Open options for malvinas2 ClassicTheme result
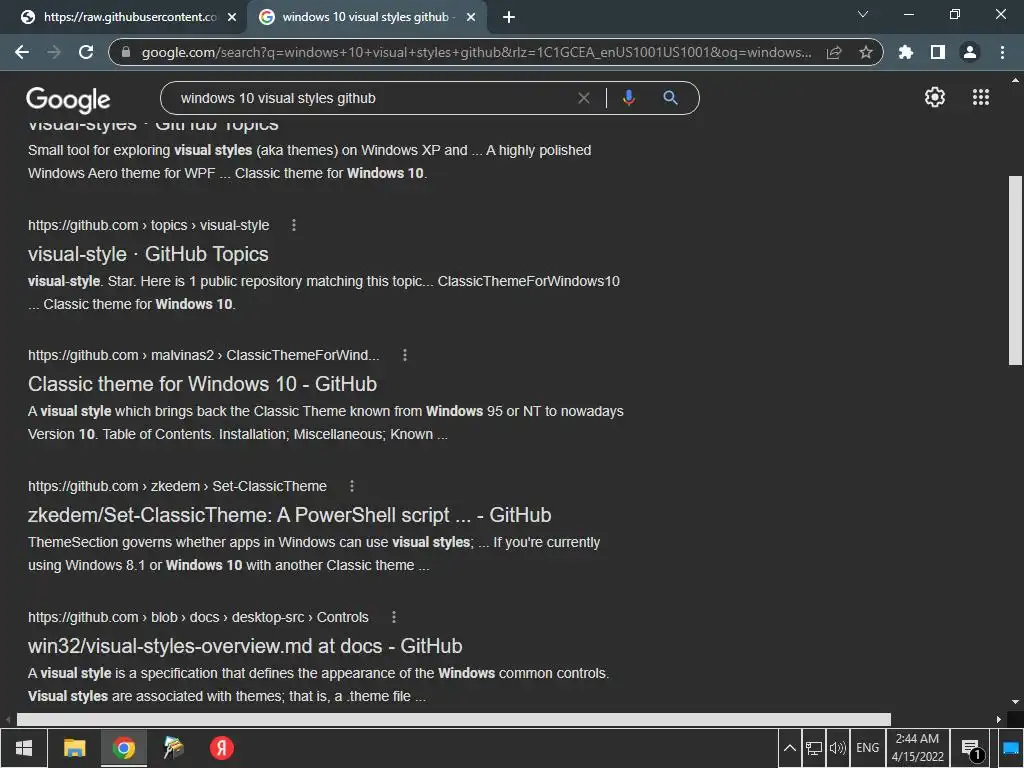Screen dimensions: 1024x768 [x=405, y=355]
